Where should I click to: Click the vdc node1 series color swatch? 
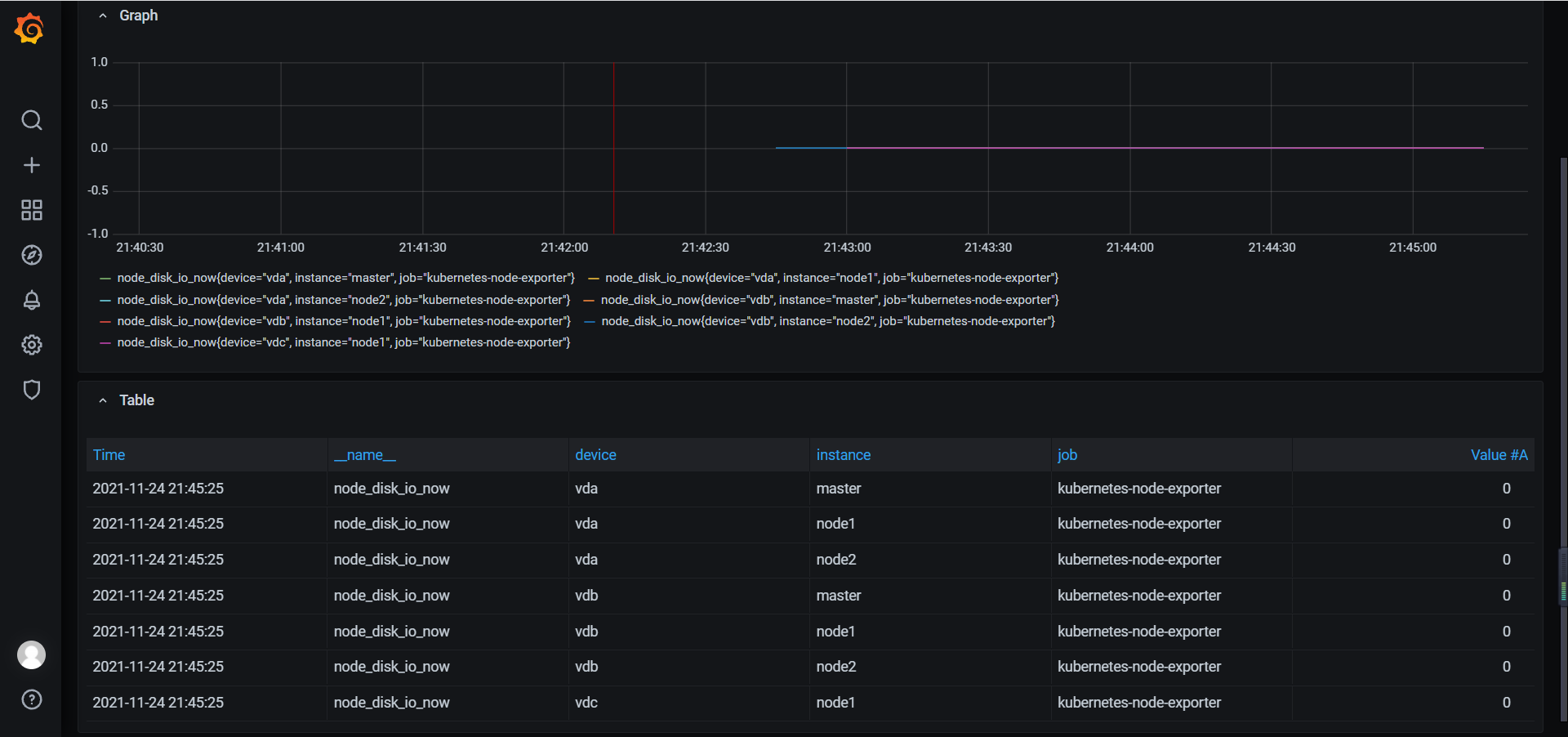tap(105, 343)
